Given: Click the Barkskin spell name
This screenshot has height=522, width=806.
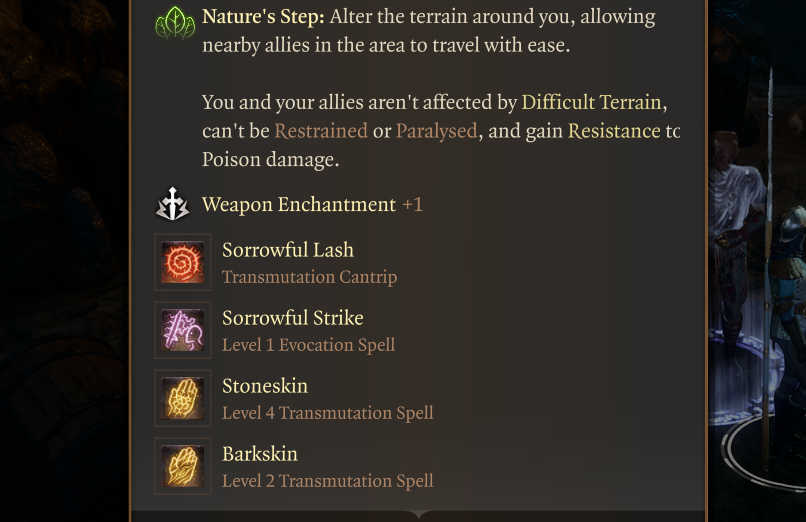Looking at the screenshot, I should pyautogui.click(x=260, y=454).
